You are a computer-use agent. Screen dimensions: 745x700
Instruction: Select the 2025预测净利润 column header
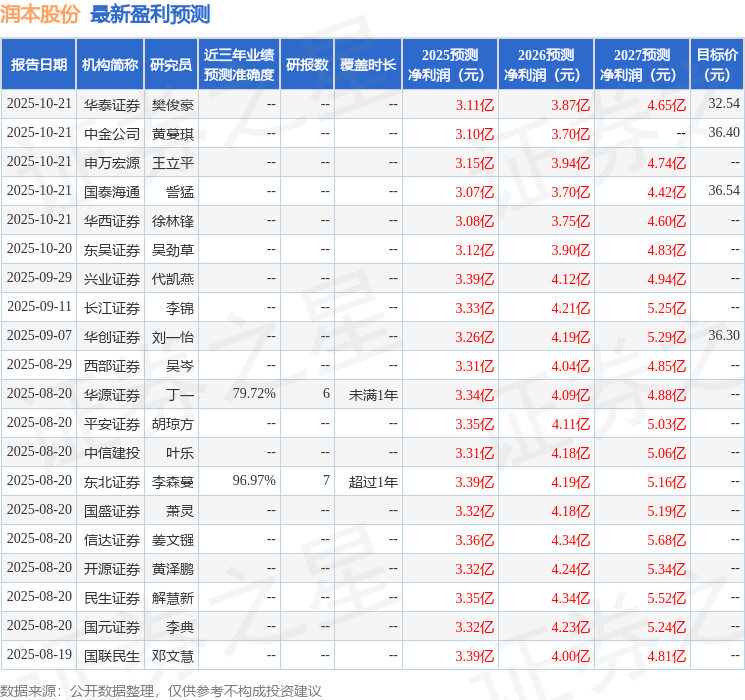[x=450, y=65]
